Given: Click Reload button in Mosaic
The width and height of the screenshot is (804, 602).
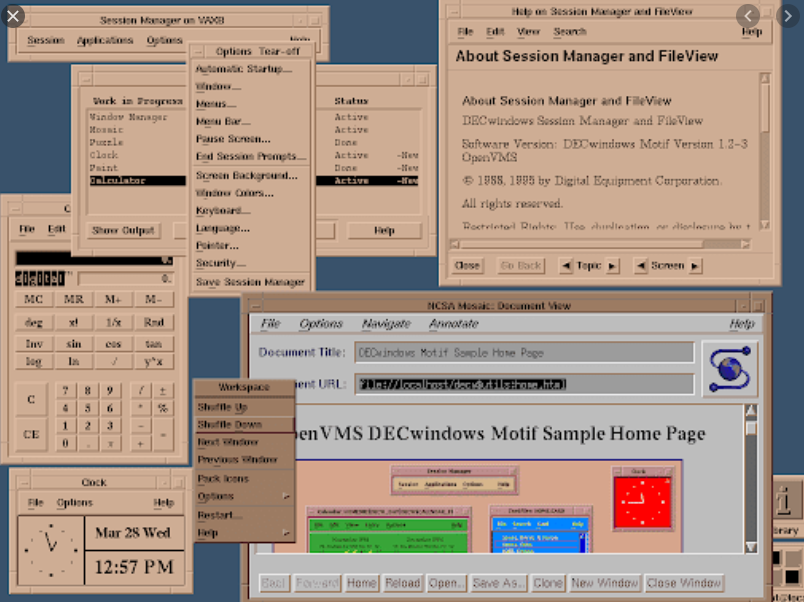Looking at the screenshot, I should click(x=403, y=584).
